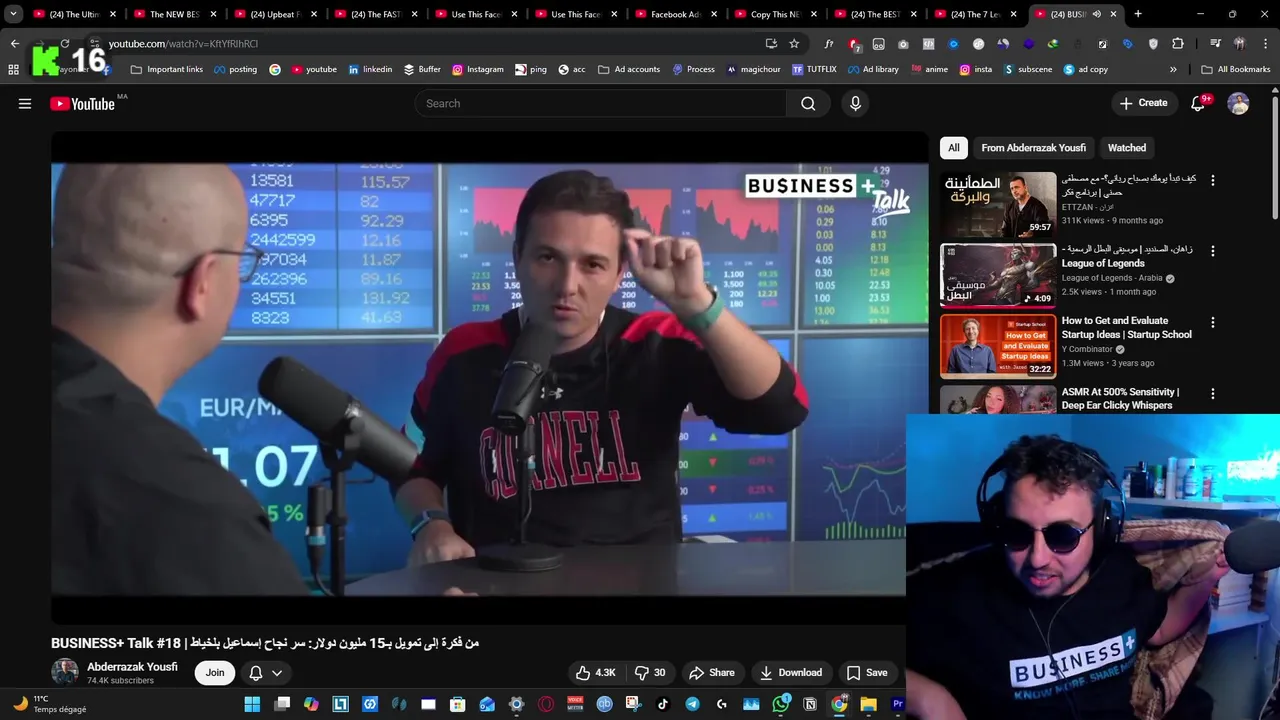Screen dimensions: 1280x720
Task: Go back with the browser back arrow
Action: tap(14, 44)
